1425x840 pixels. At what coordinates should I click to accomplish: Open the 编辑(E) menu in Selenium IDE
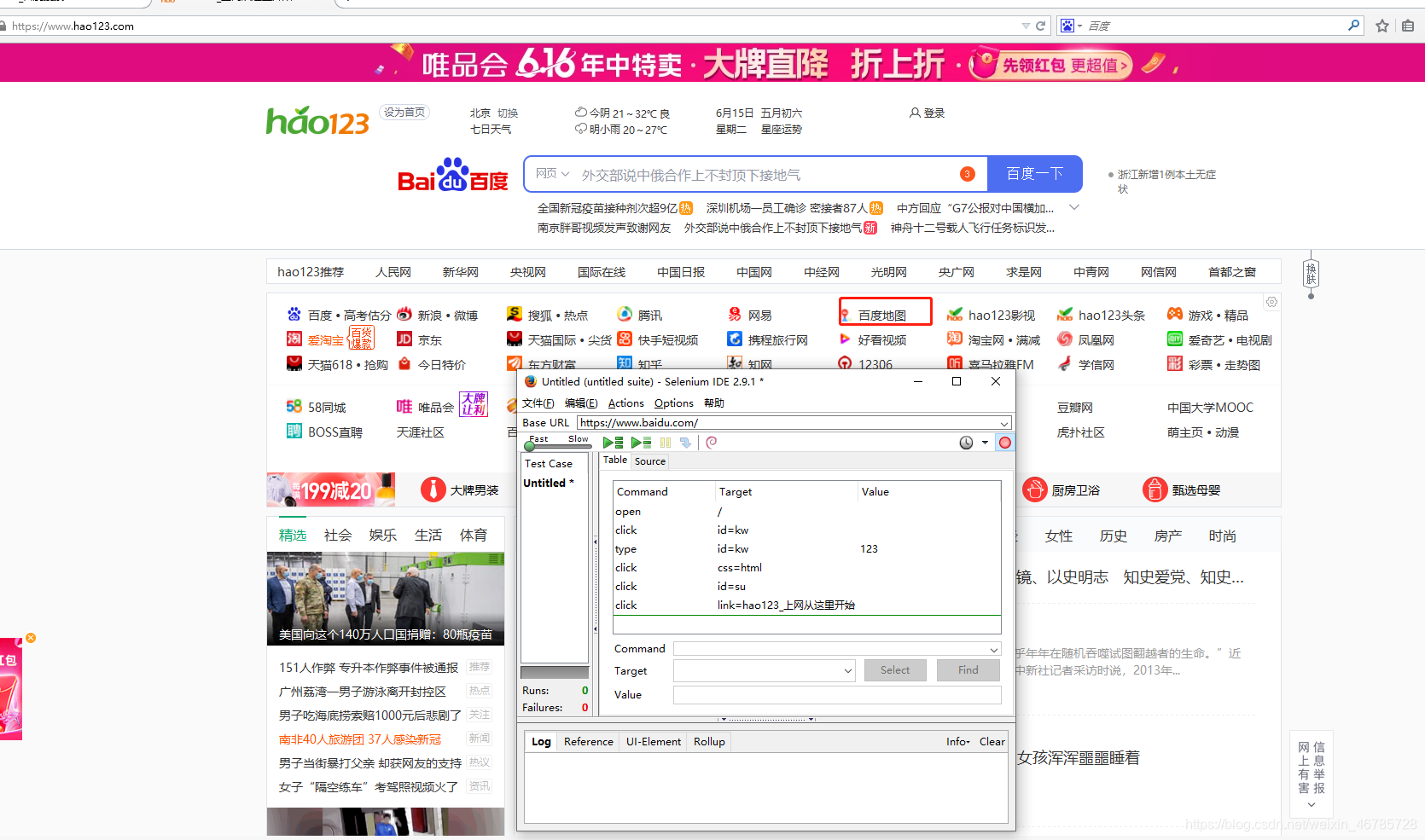pos(581,403)
